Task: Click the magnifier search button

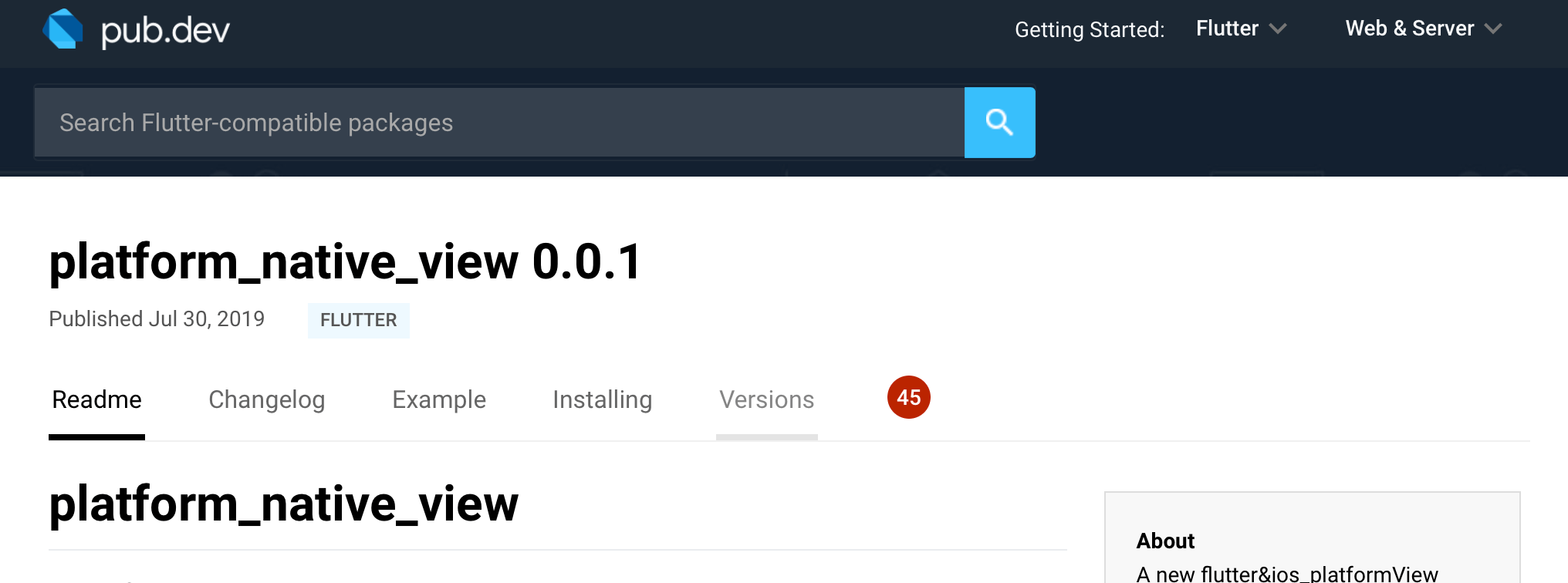Action: tap(999, 123)
